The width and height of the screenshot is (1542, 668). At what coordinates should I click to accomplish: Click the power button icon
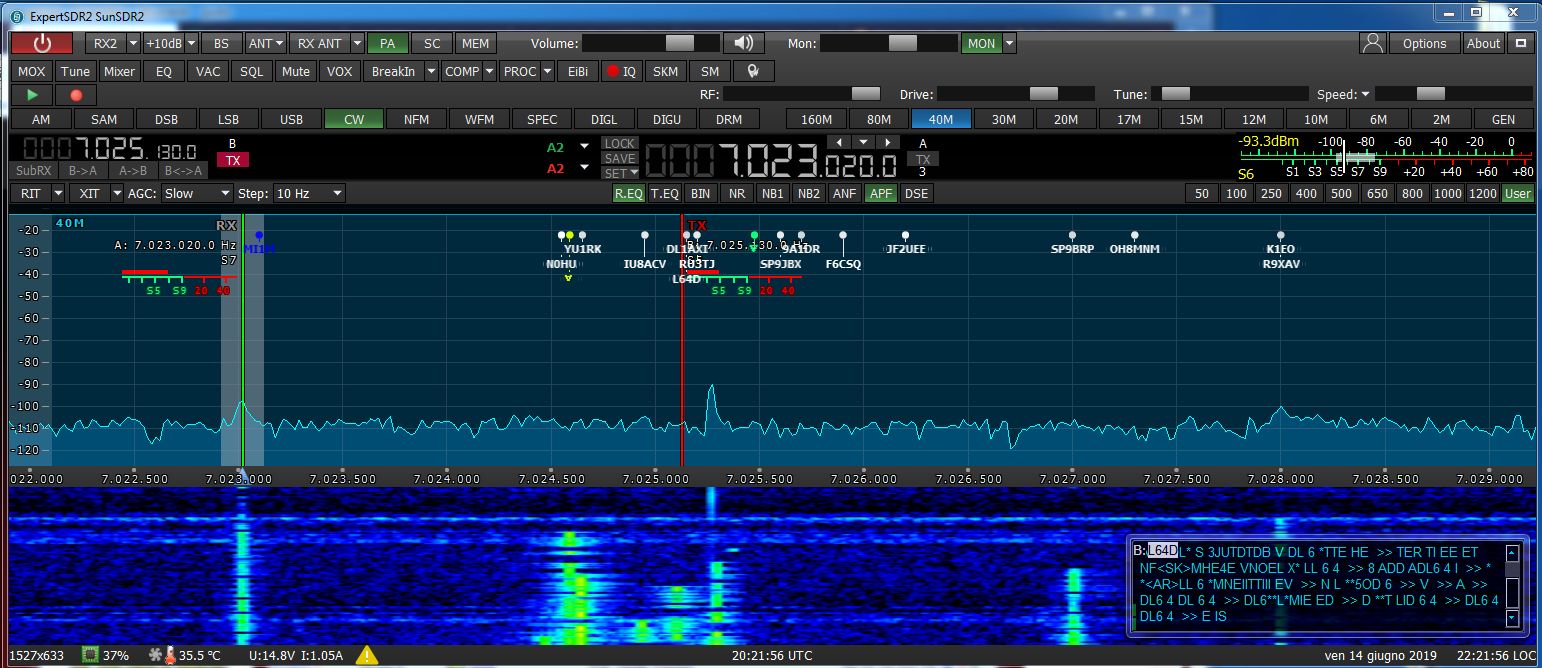(41, 43)
